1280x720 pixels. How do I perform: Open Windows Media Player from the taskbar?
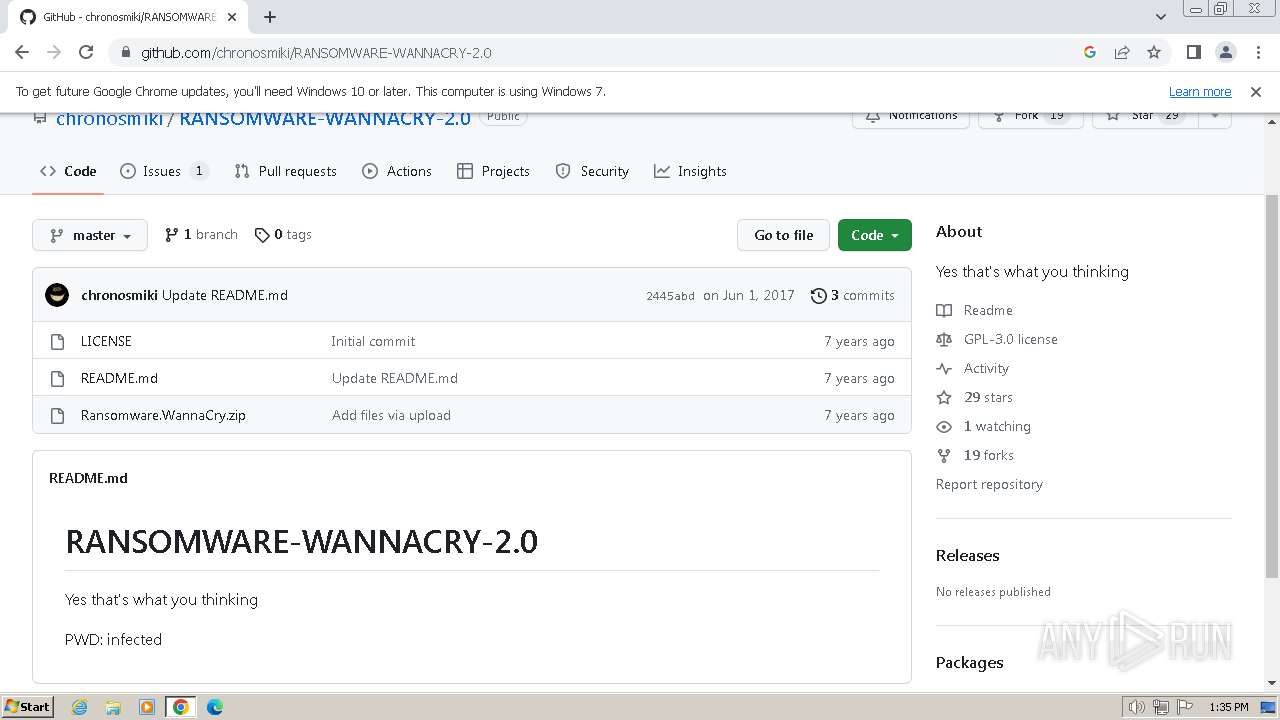coord(147,707)
